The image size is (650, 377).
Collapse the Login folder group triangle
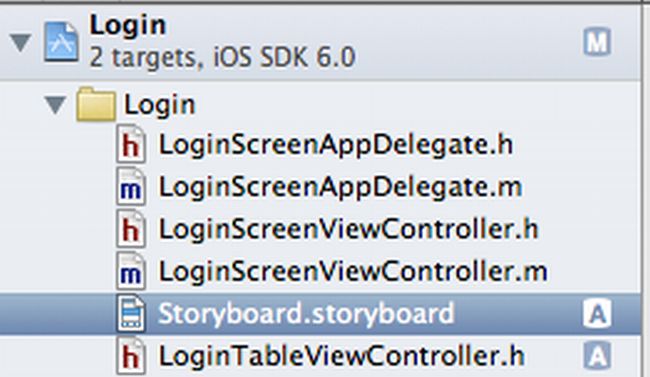(x=56, y=105)
